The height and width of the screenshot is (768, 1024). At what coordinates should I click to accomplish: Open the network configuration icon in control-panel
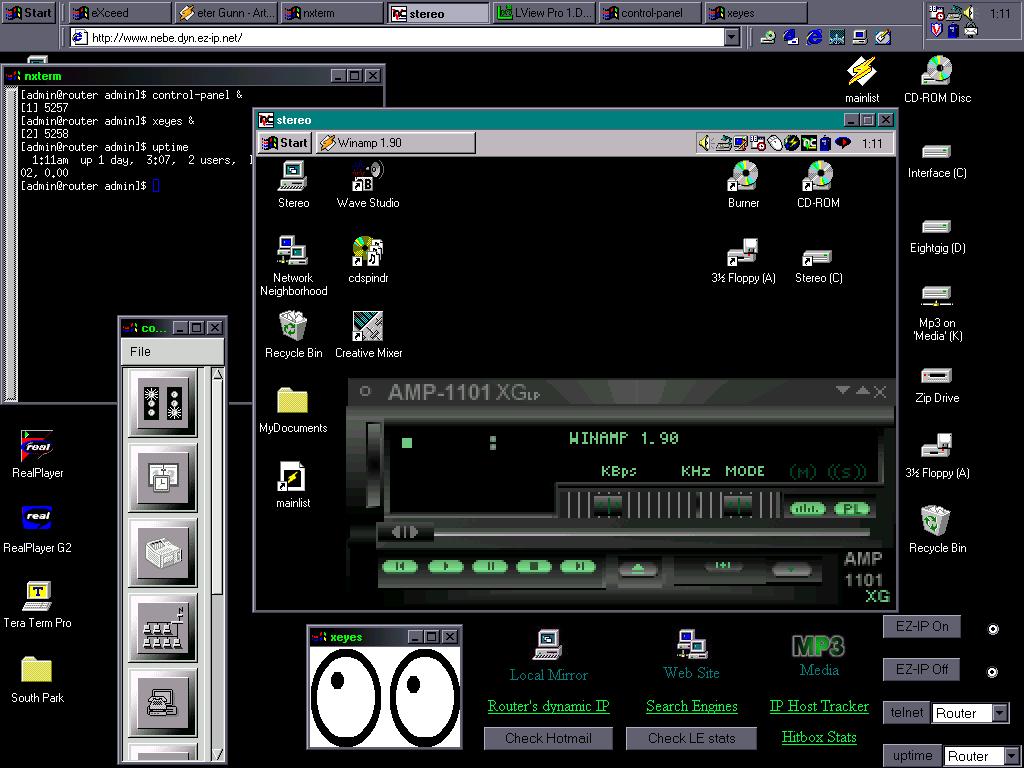pos(163,628)
